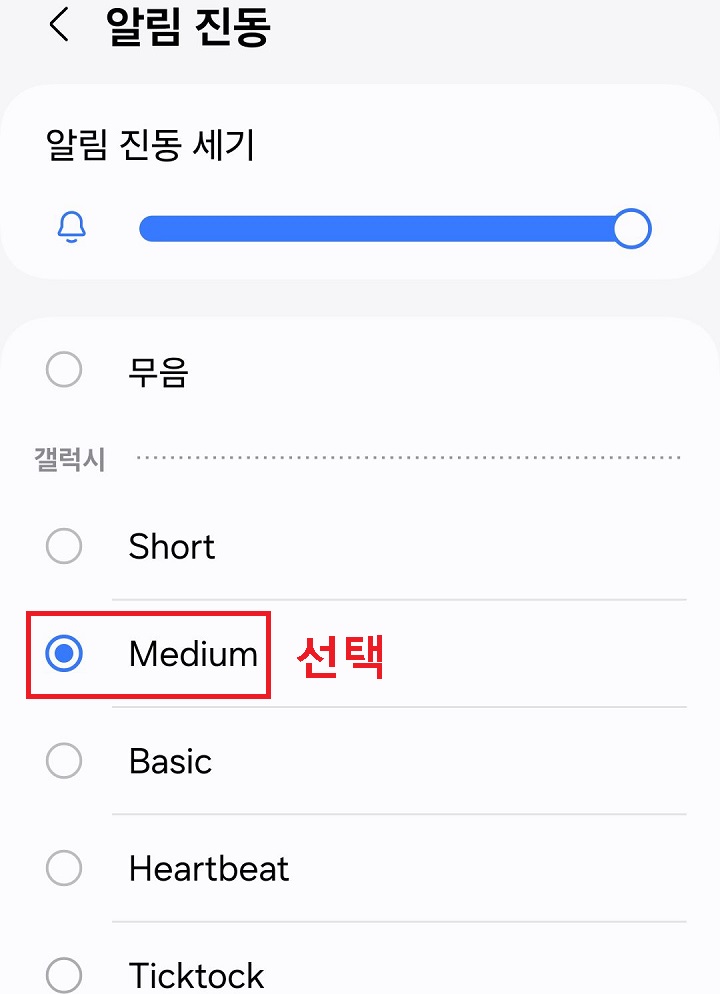The width and height of the screenshot is (720, 994).
Task: Tap the Basic text label
Action: (170, 761)
